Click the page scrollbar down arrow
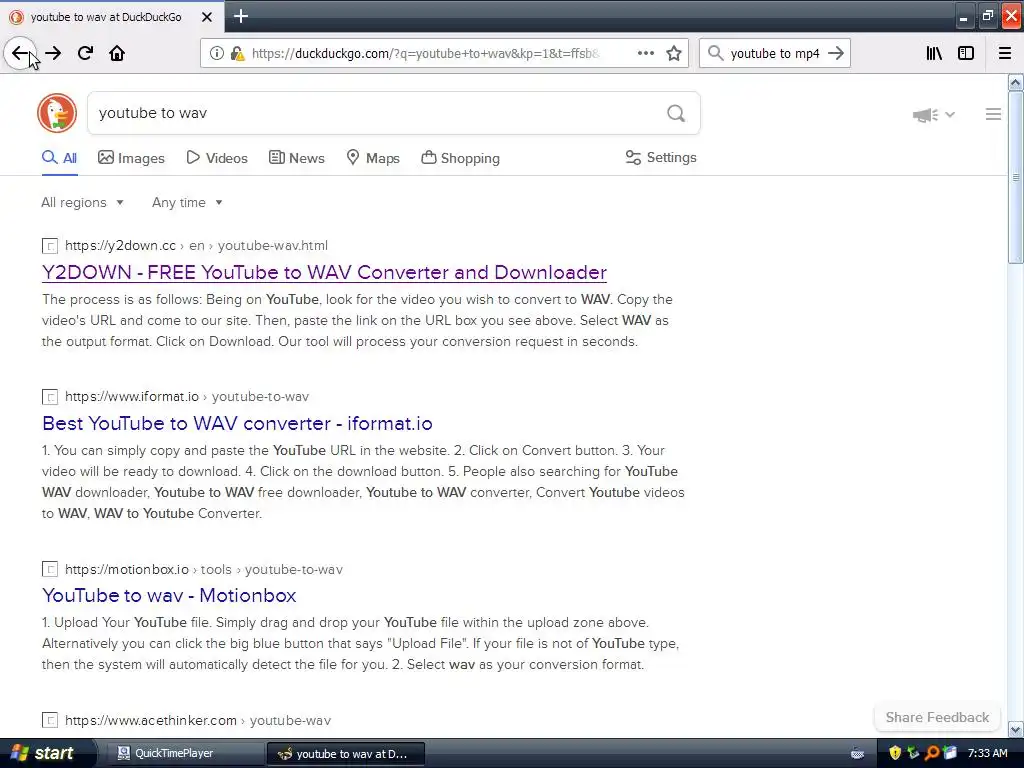The width and height of the screenshot is (1024, 768). (x=1015, y=729)
